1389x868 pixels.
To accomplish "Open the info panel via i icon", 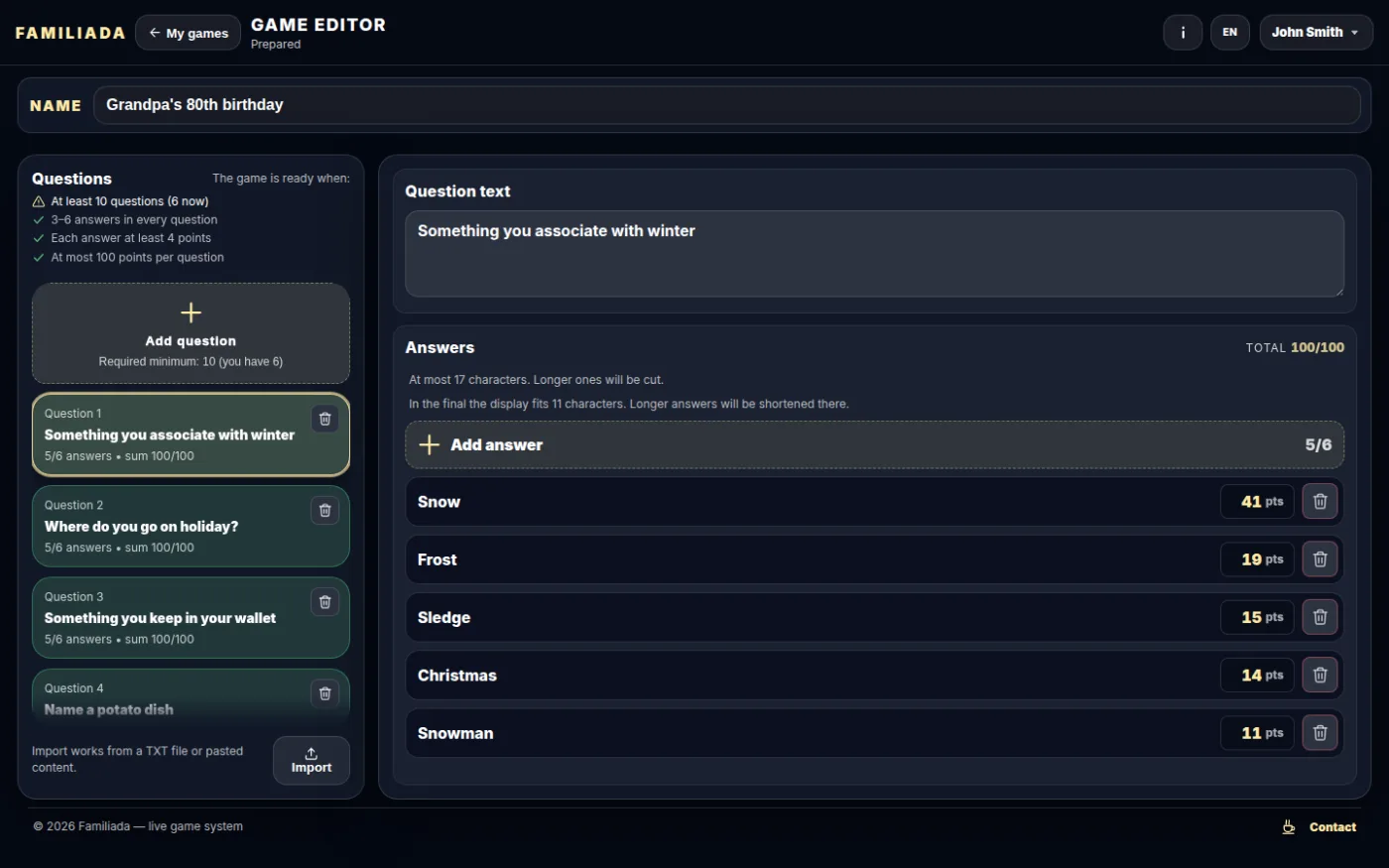I will [1183, 33].
